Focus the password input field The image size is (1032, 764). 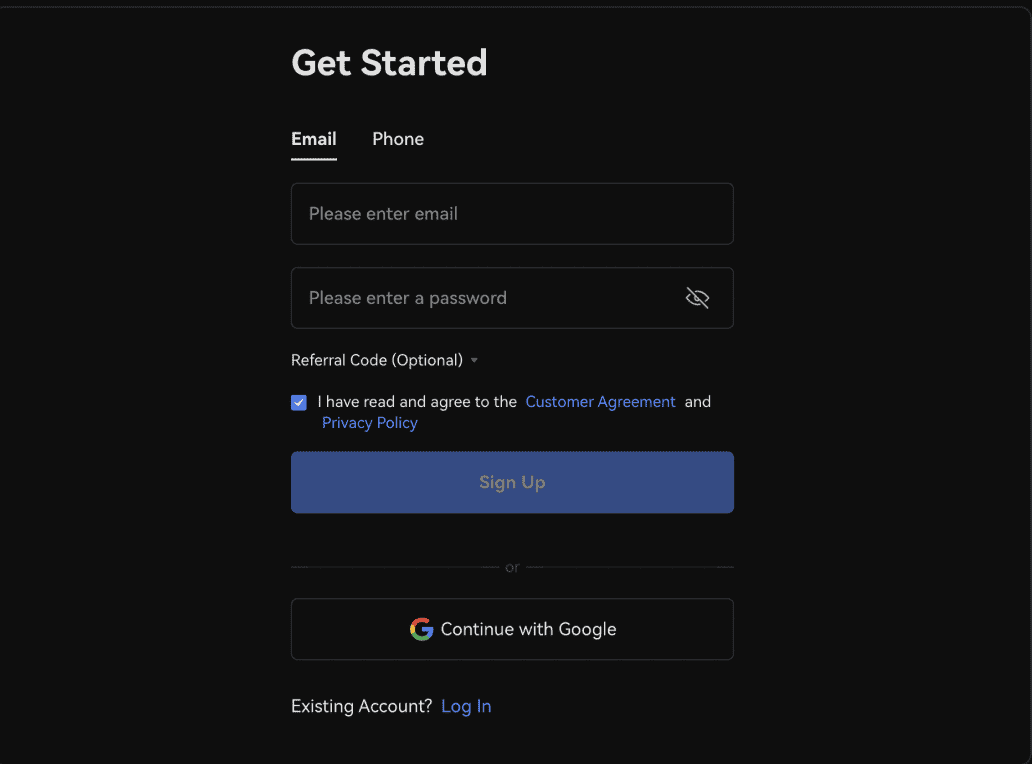(x=512, y=298)
